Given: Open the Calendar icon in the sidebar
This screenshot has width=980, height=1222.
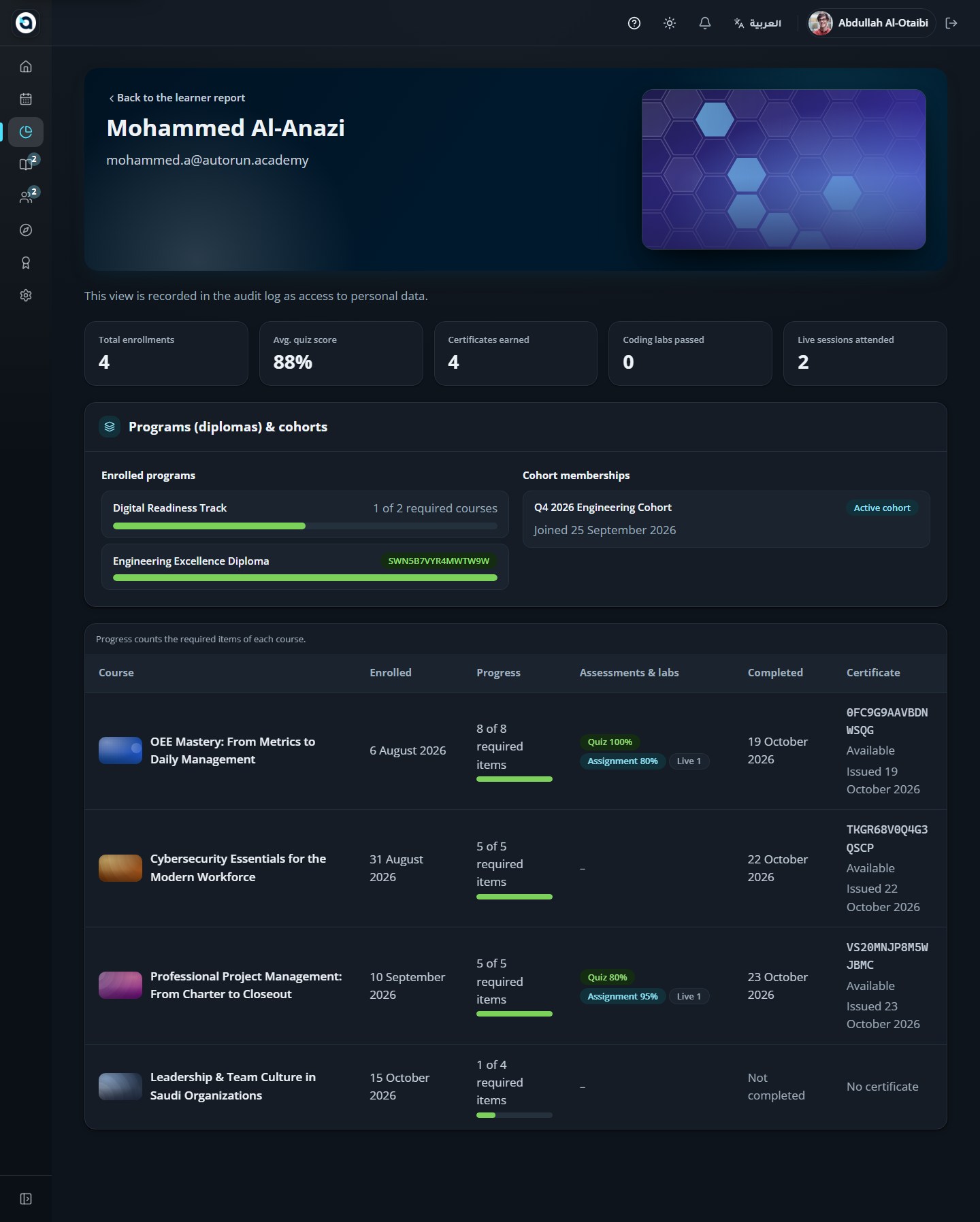Looking at the screenshot, I should (26, 99).
